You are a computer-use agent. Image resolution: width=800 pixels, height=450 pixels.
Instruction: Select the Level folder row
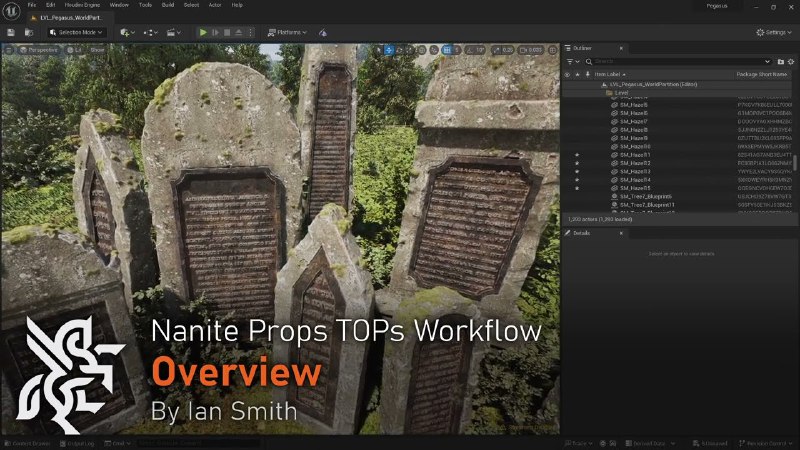[x=677, y=93]
